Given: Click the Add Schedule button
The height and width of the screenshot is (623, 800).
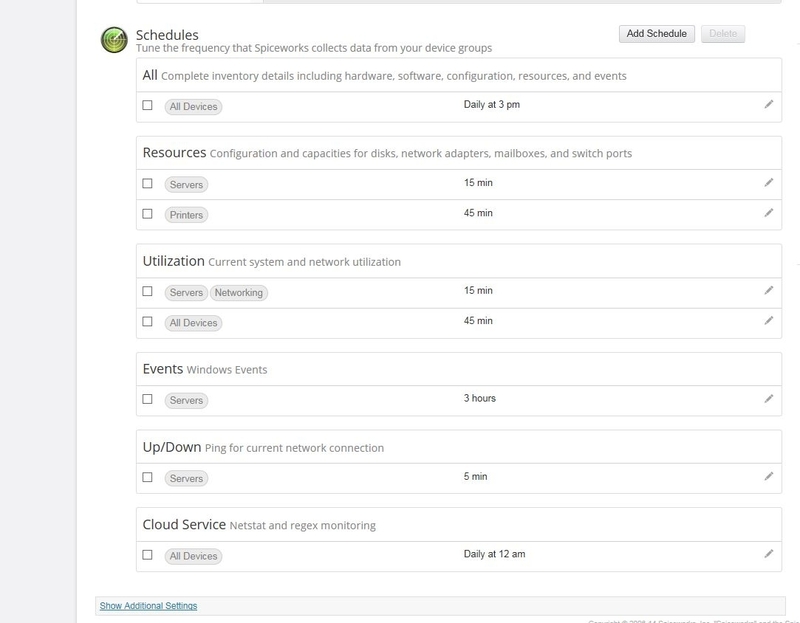Looking at the screenshot, I should coord(656,32).
